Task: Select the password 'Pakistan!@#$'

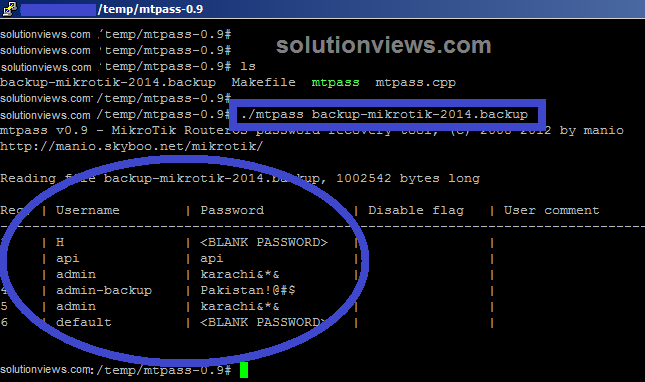Action: point(248,290)
